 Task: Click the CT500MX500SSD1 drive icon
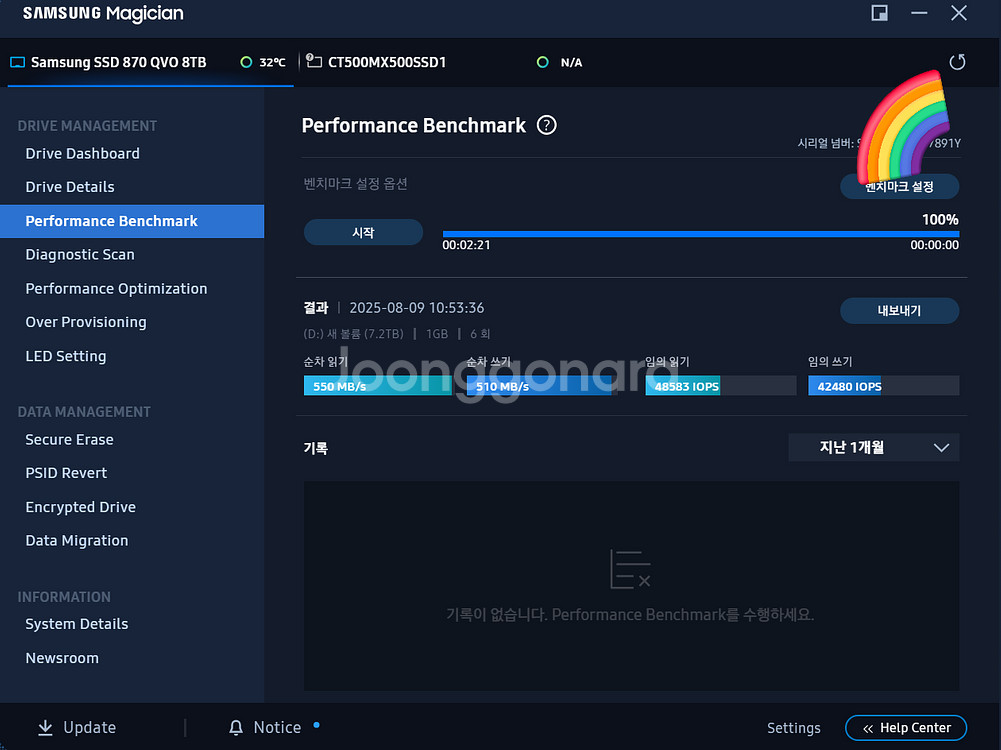(x=313, y=61)
